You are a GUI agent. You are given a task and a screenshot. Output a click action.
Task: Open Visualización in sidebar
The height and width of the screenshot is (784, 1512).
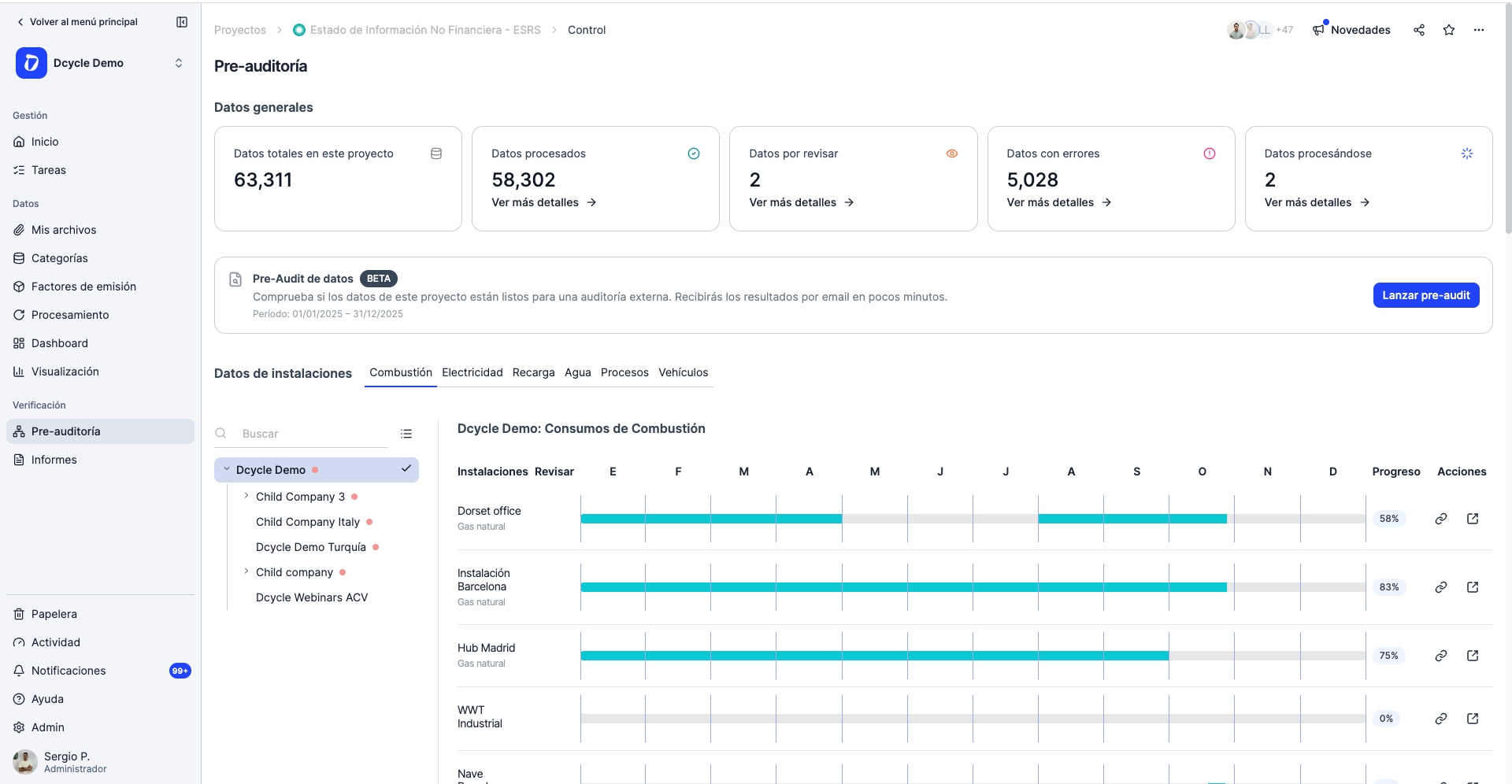100,372
